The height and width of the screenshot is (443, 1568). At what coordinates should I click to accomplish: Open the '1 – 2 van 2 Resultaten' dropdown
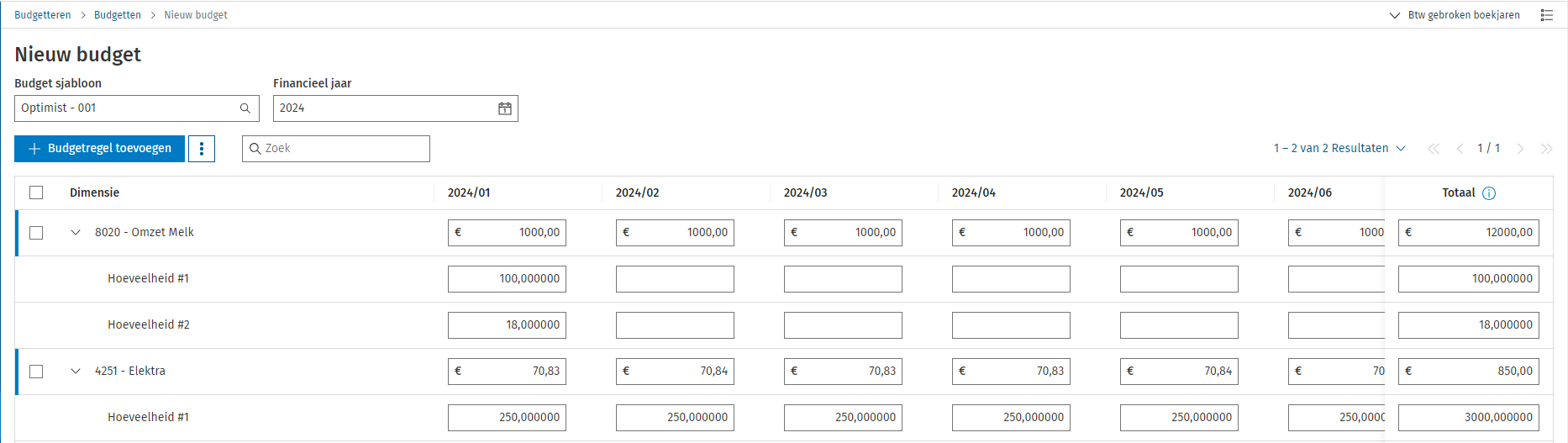point(1339,148)
